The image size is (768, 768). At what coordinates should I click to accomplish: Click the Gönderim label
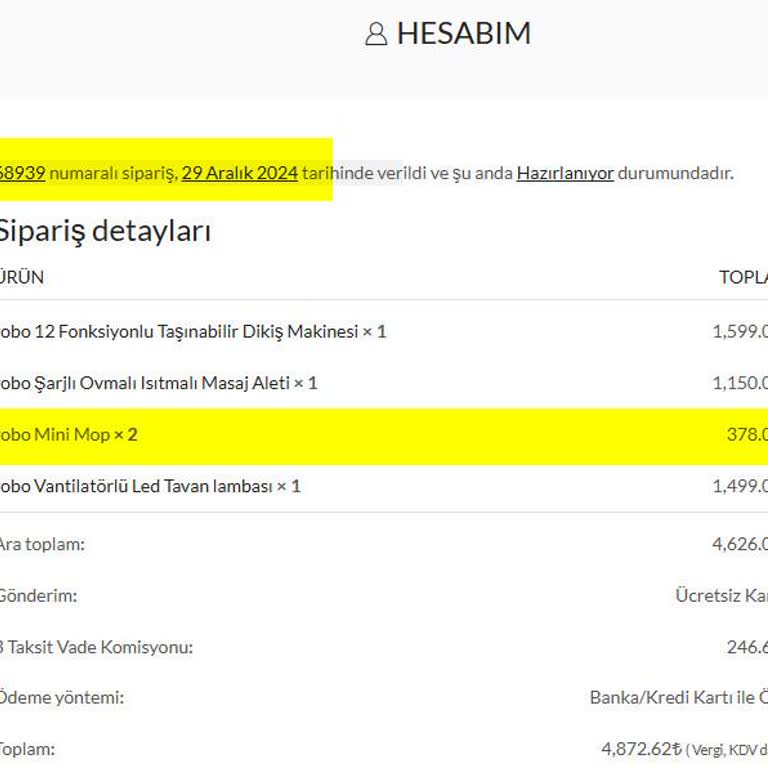click(x=39, y=596)
